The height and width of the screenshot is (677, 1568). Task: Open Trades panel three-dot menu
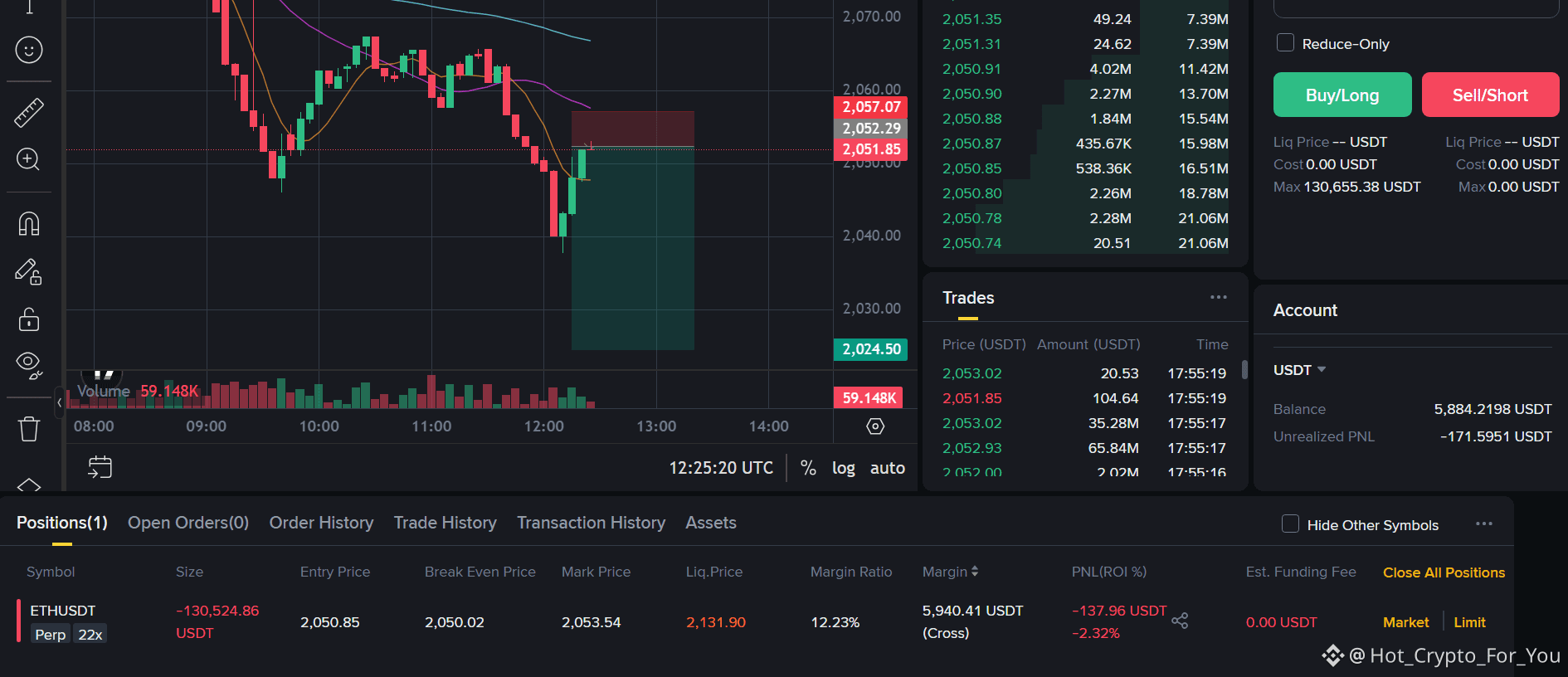tap(1219, 297)
